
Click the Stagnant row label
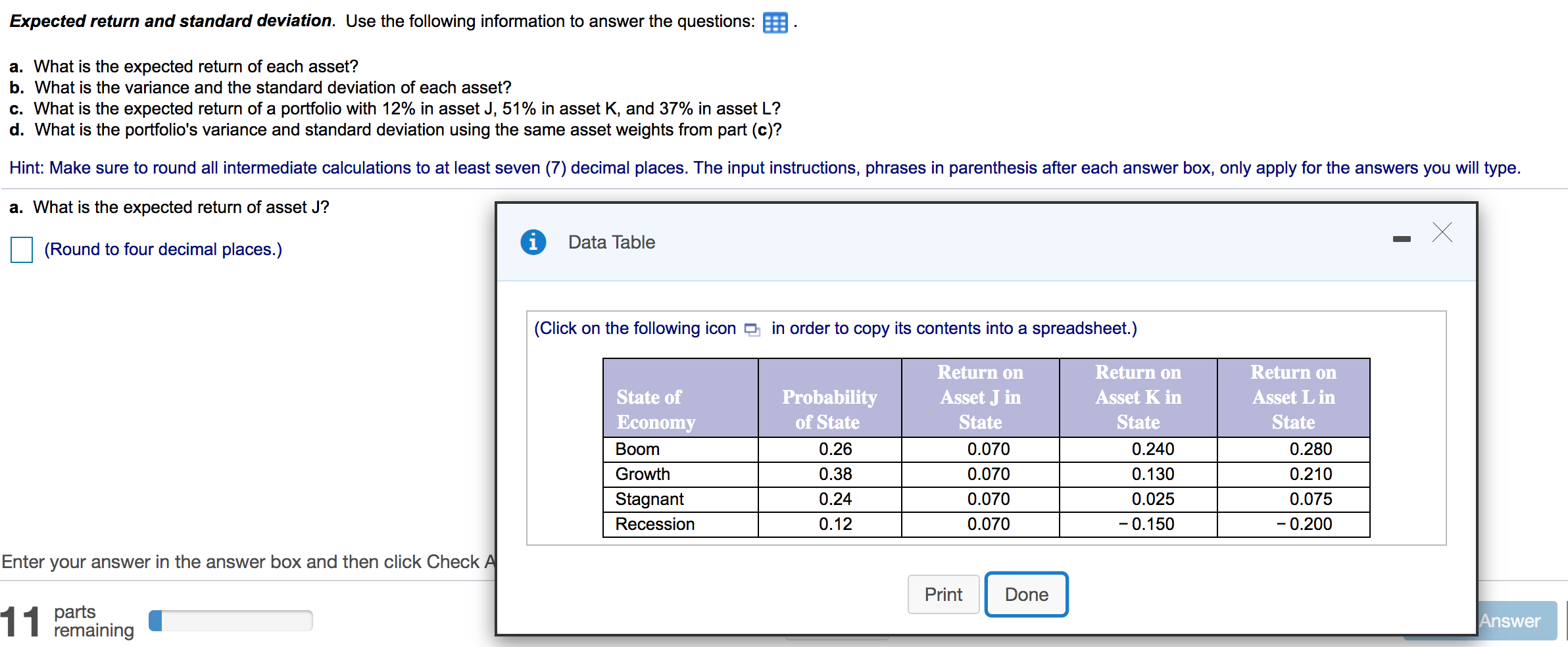[649, 498]
